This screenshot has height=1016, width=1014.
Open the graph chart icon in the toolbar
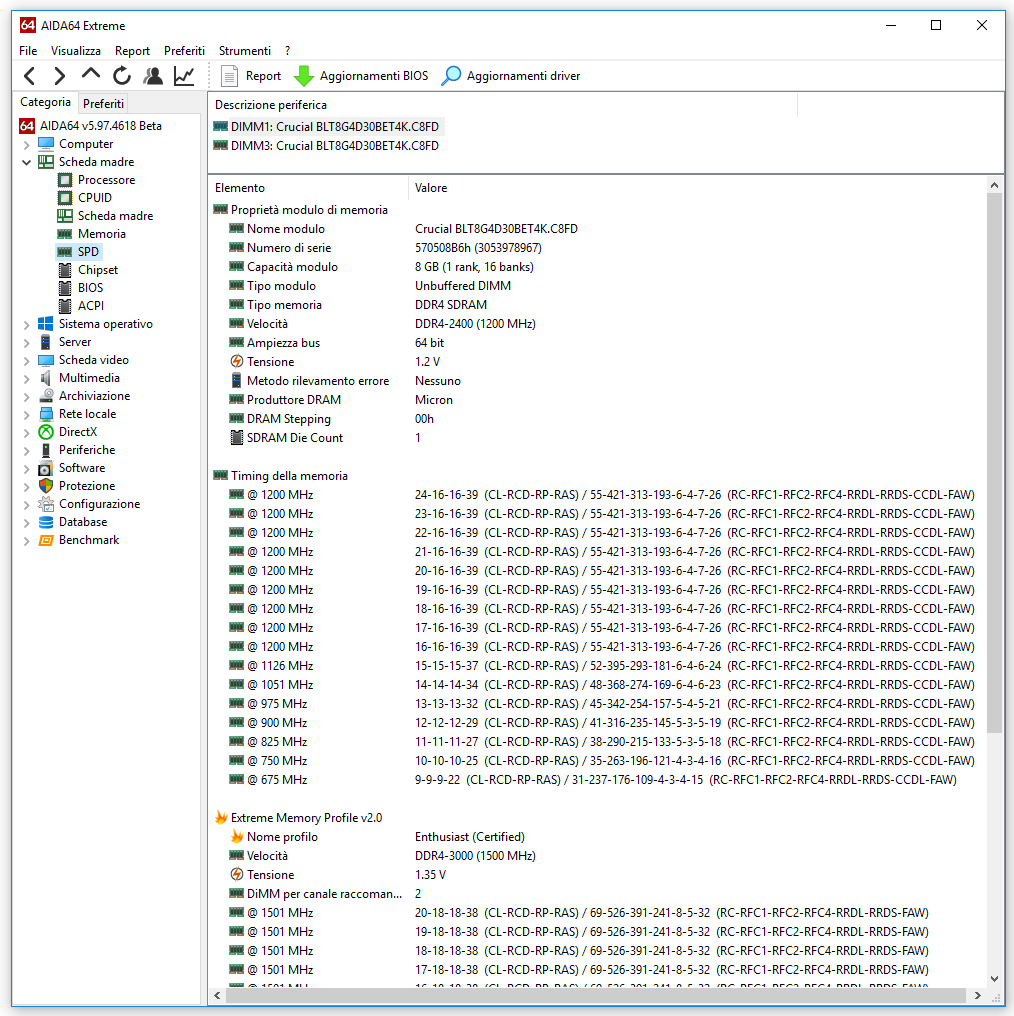(184, 76)
